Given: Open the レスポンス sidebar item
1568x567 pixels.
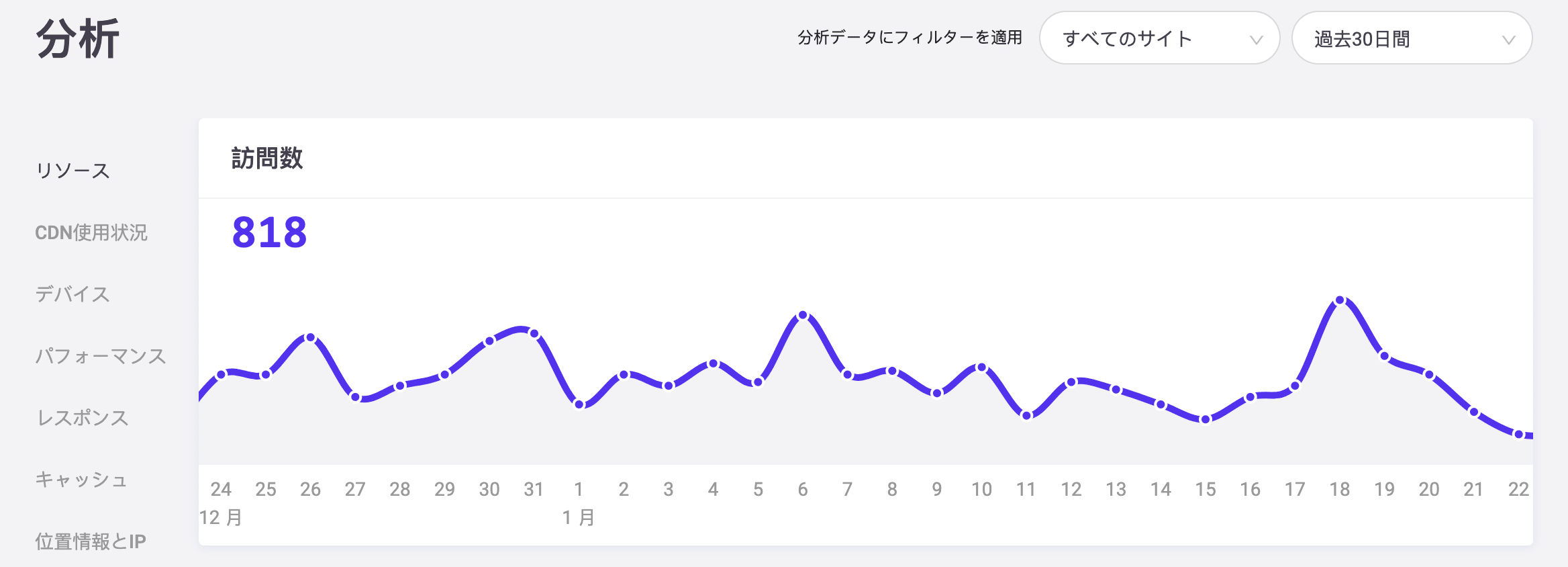Looking at the screenshot, I should 83,418.
